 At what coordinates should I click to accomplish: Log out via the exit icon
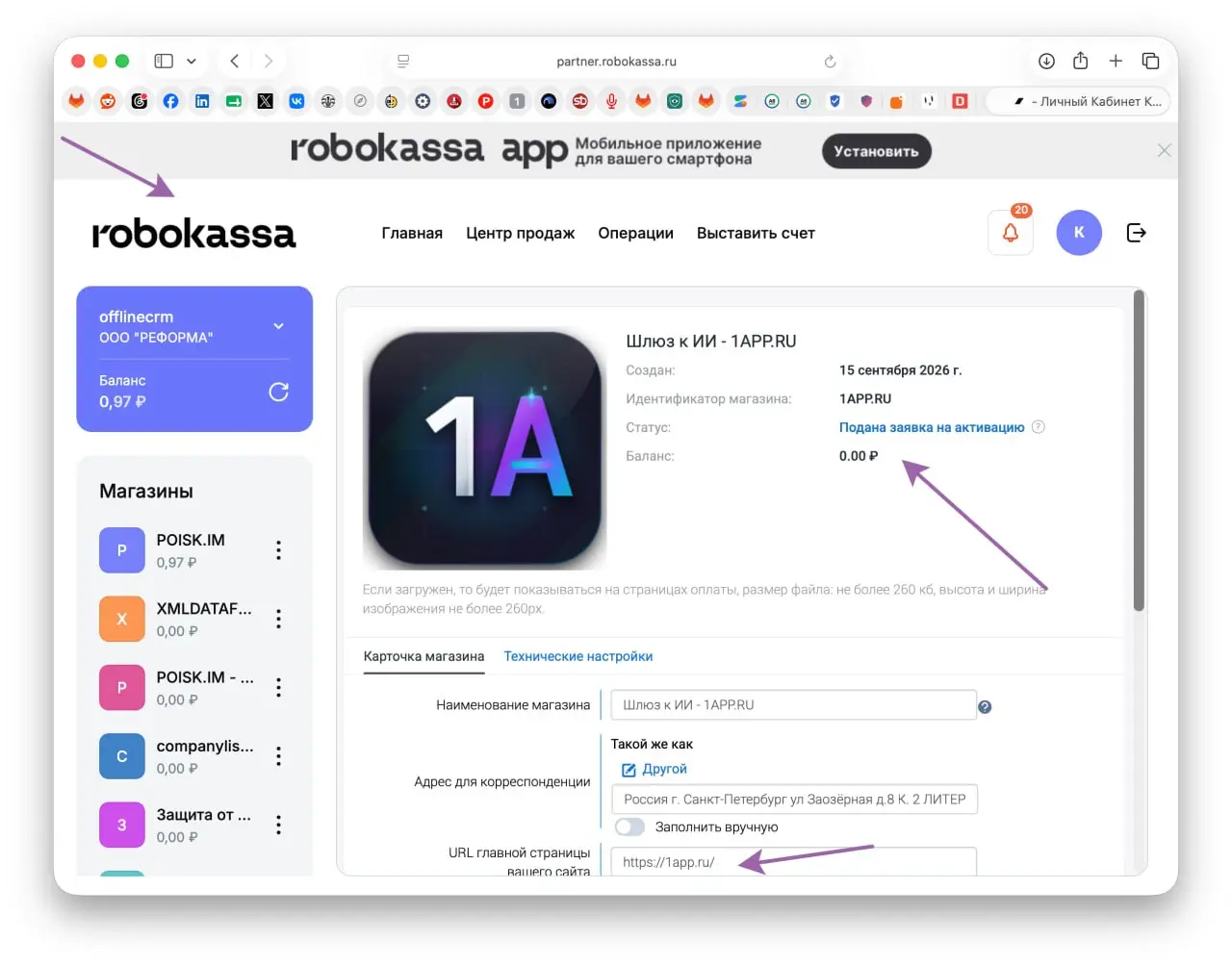(1136, 232)
